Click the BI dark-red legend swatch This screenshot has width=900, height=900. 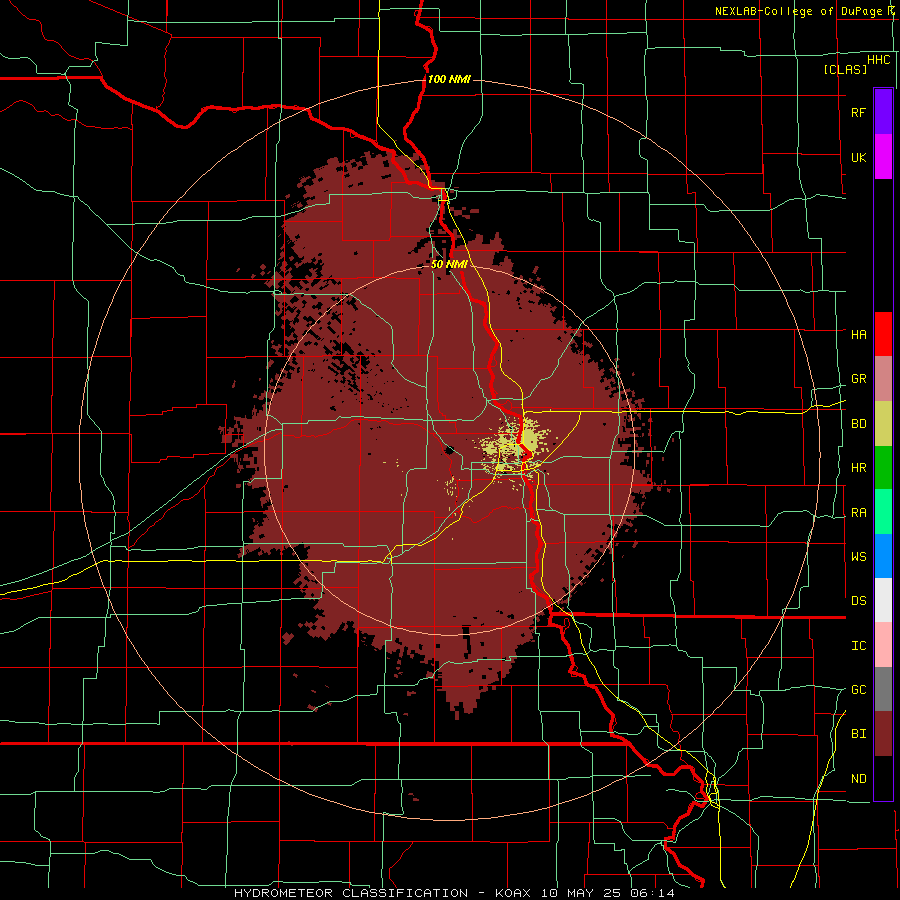pyautogui.click(x=883, y=734)
